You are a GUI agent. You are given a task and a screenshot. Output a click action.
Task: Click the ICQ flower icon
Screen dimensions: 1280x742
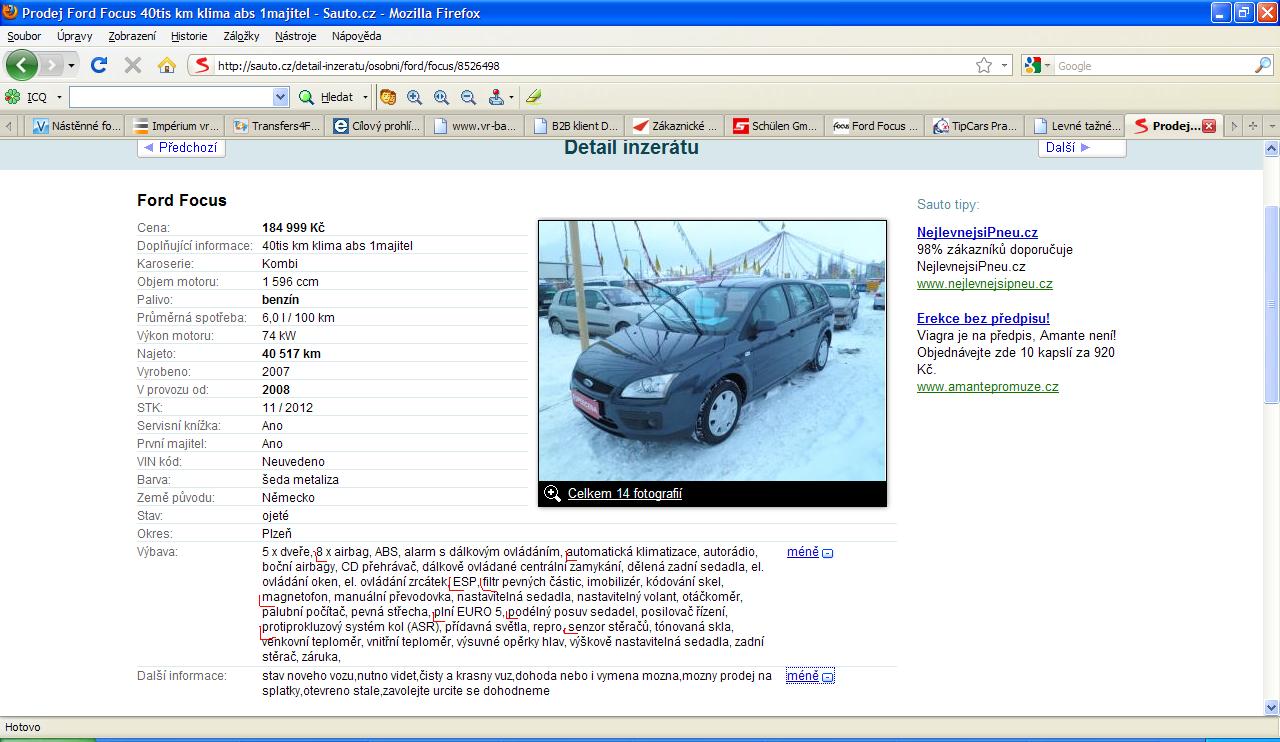(x=13, y=97)
